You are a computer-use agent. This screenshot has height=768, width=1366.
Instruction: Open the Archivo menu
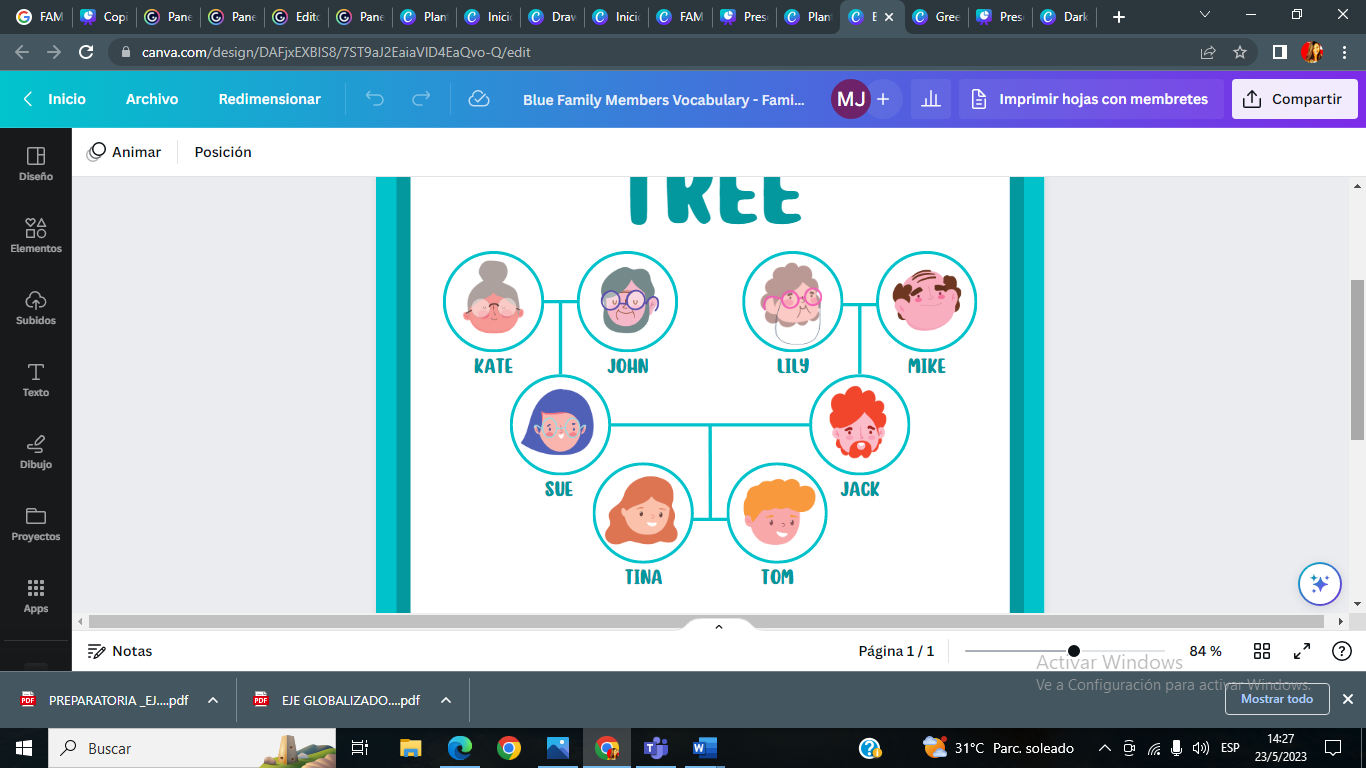point(152,99)
